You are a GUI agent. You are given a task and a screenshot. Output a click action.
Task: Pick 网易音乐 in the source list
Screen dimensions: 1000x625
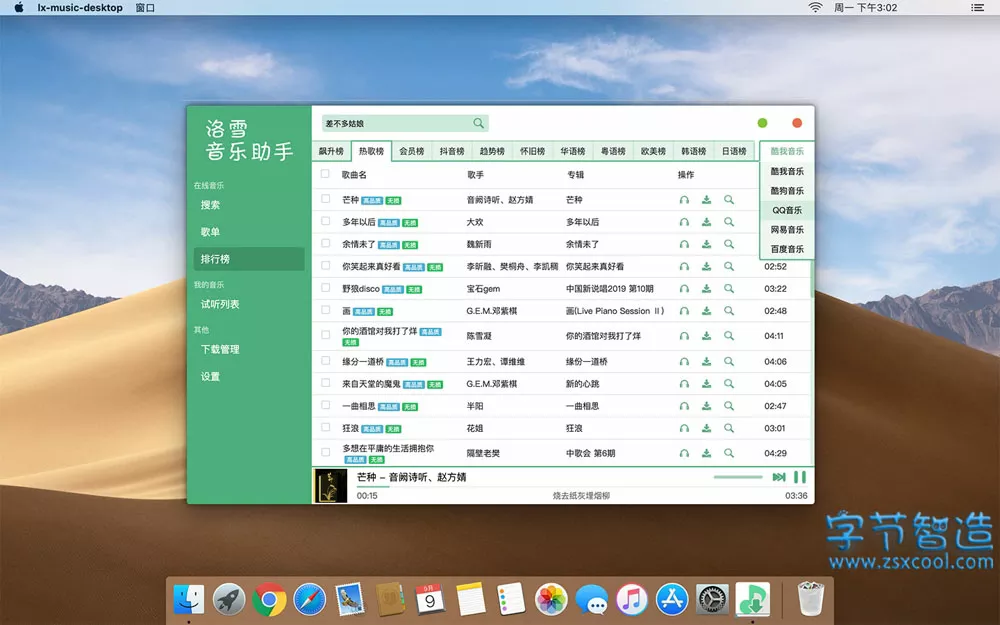[x=787, y=230]
